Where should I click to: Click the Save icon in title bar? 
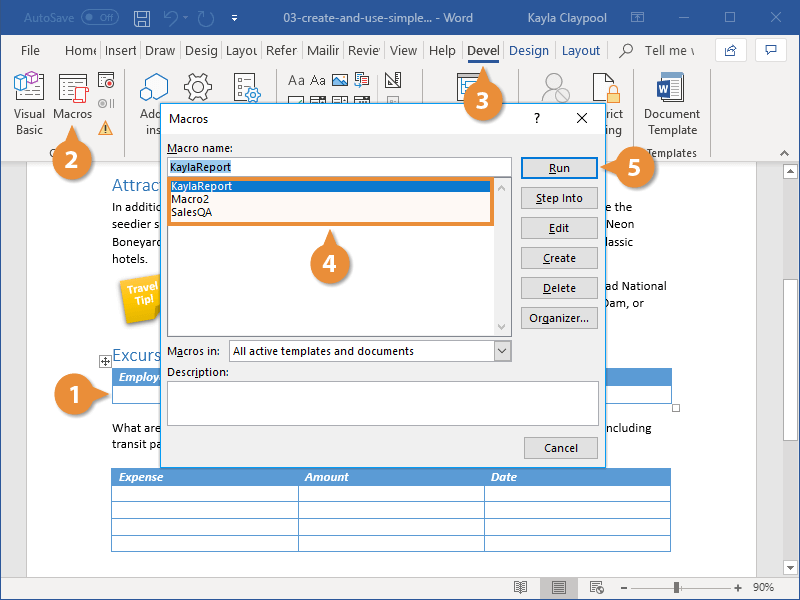pos(142,17)
